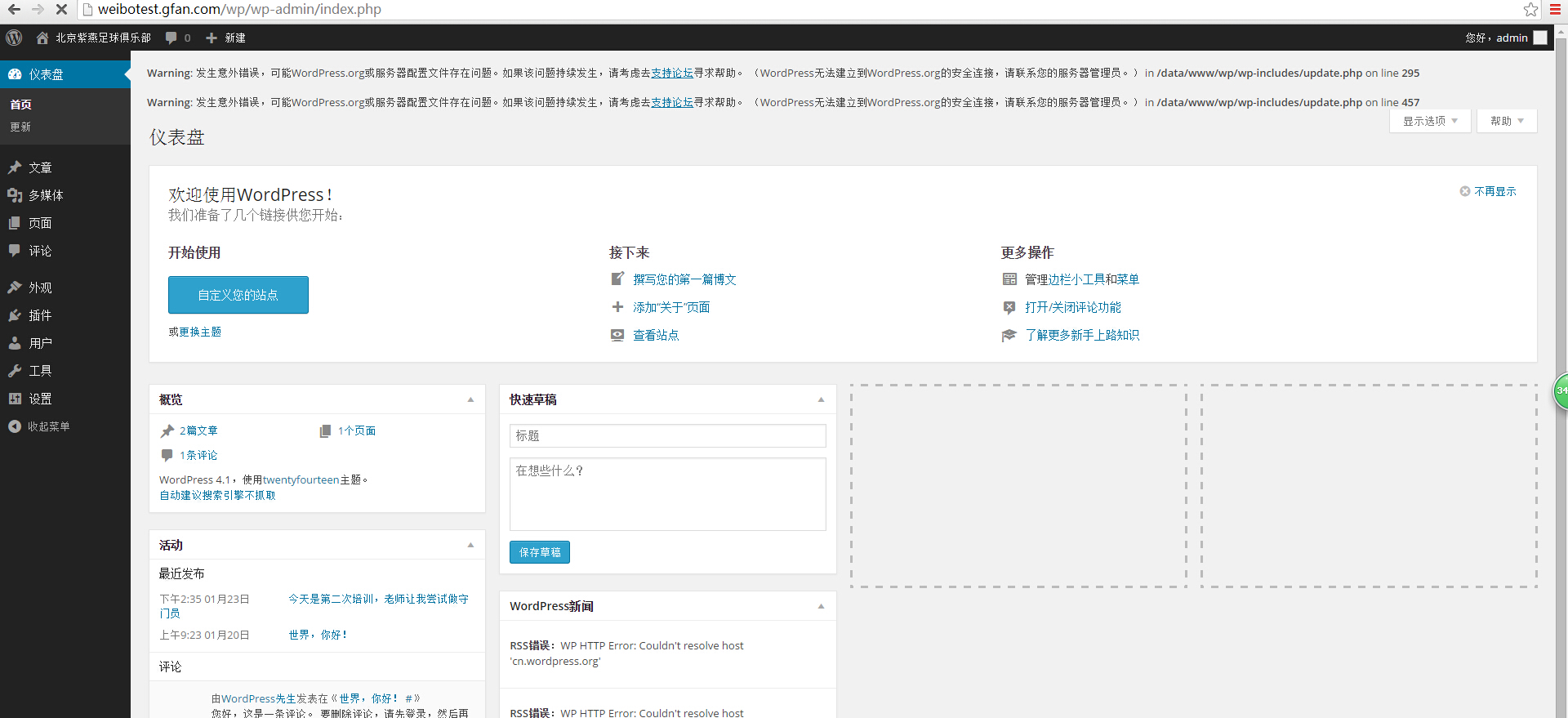This screenshot has height=718, width=1568.
Task: Click the comments bubble icon in admin bar
Action: (x=171, y=38)
